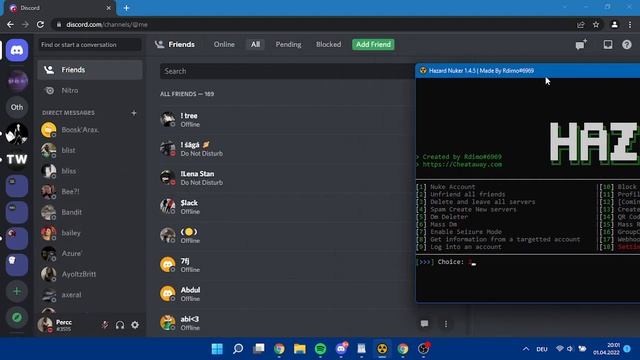This screenshot has width=640, height=360.
Task: Click 'Find or start a conversation' box
Action: [90, 44]
